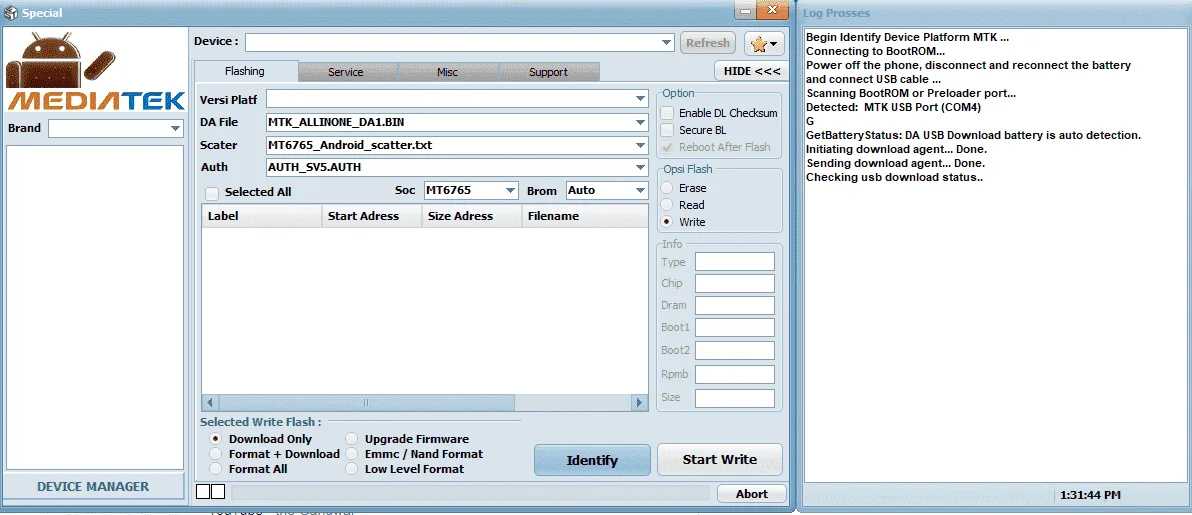This screenshot has width=1192, height=515.
Task: Click the Boot1 info field
Action: 734,328
